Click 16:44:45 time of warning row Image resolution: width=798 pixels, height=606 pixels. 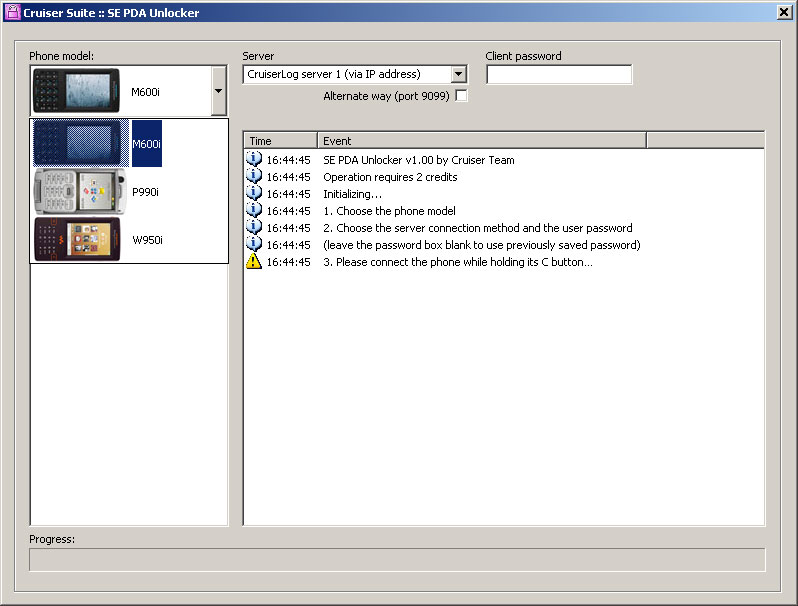coord(289,262)
